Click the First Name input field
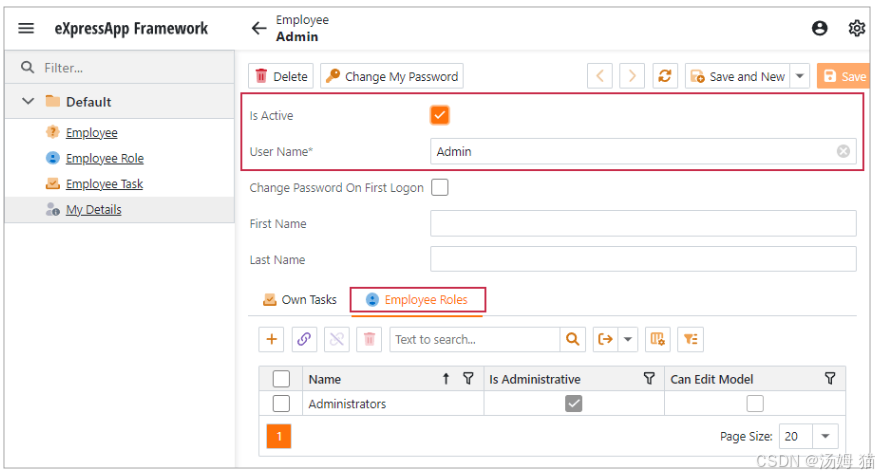Image resolution: width=879 pixels, height=476 pixels. tap(643, 223)
